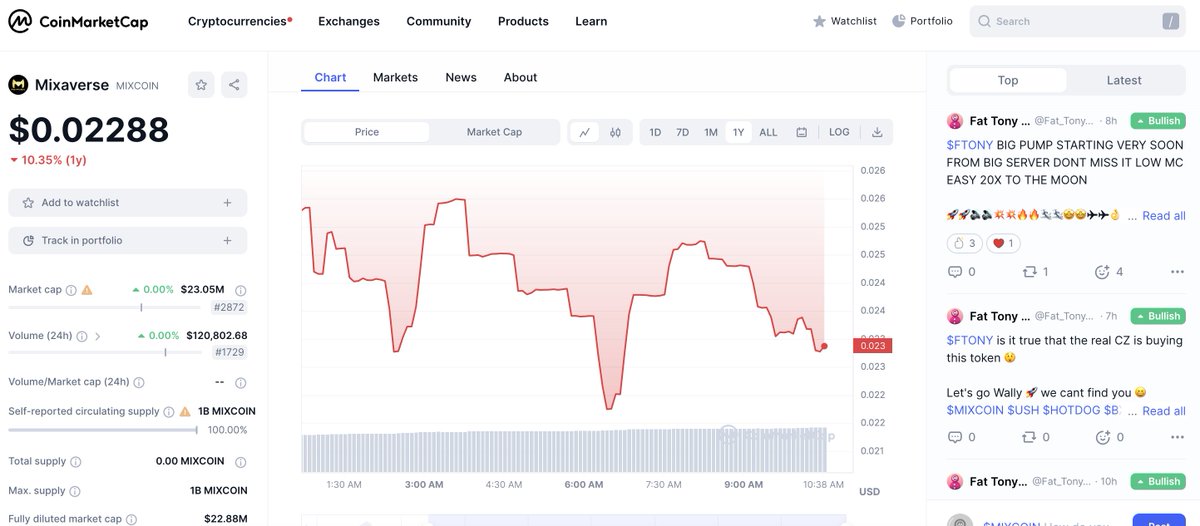Share the Mixaverse page
This screenshot has height=526, width=1200.
(x=234, y=85)
